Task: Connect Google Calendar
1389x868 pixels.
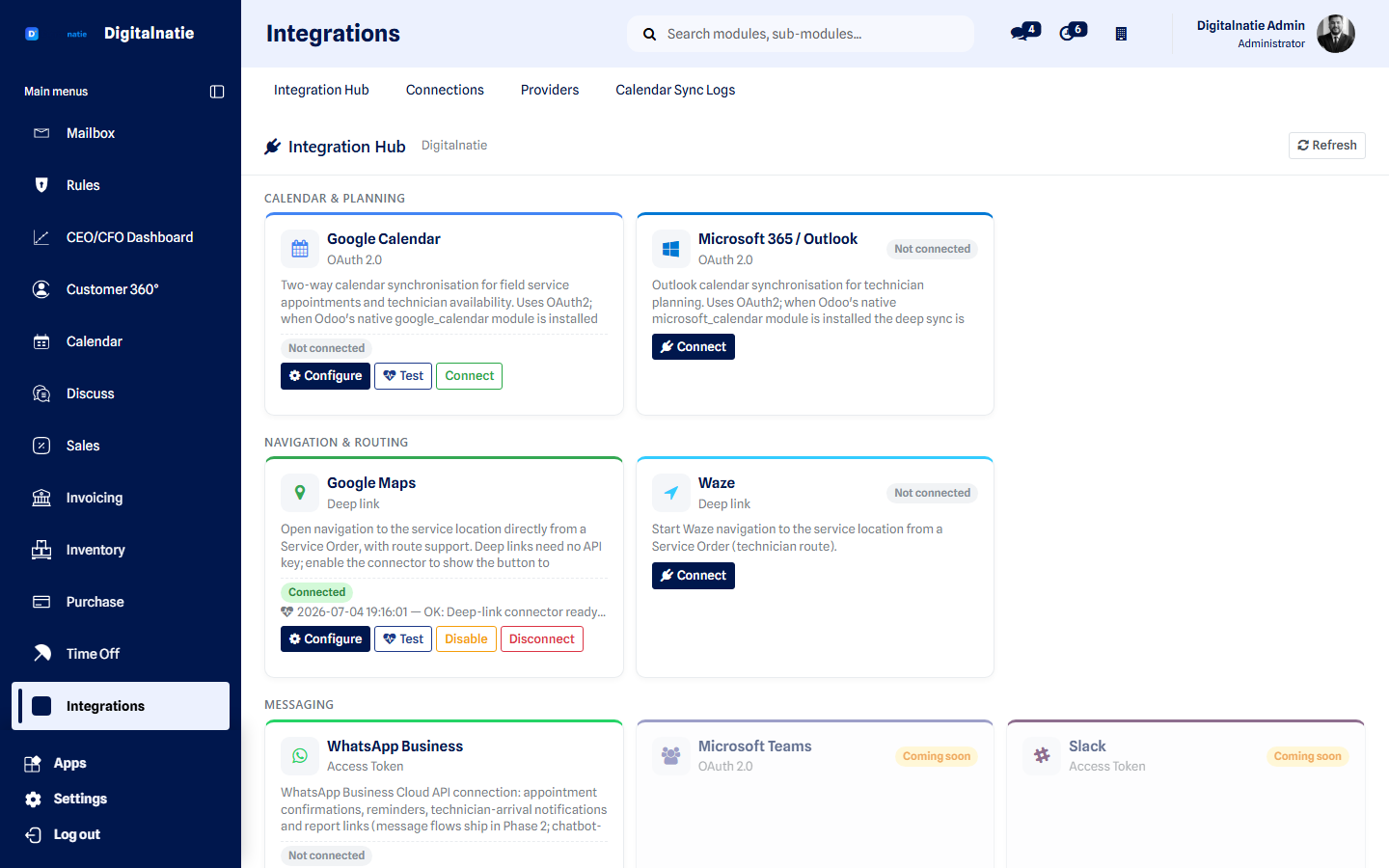Action: pos(469,376)
